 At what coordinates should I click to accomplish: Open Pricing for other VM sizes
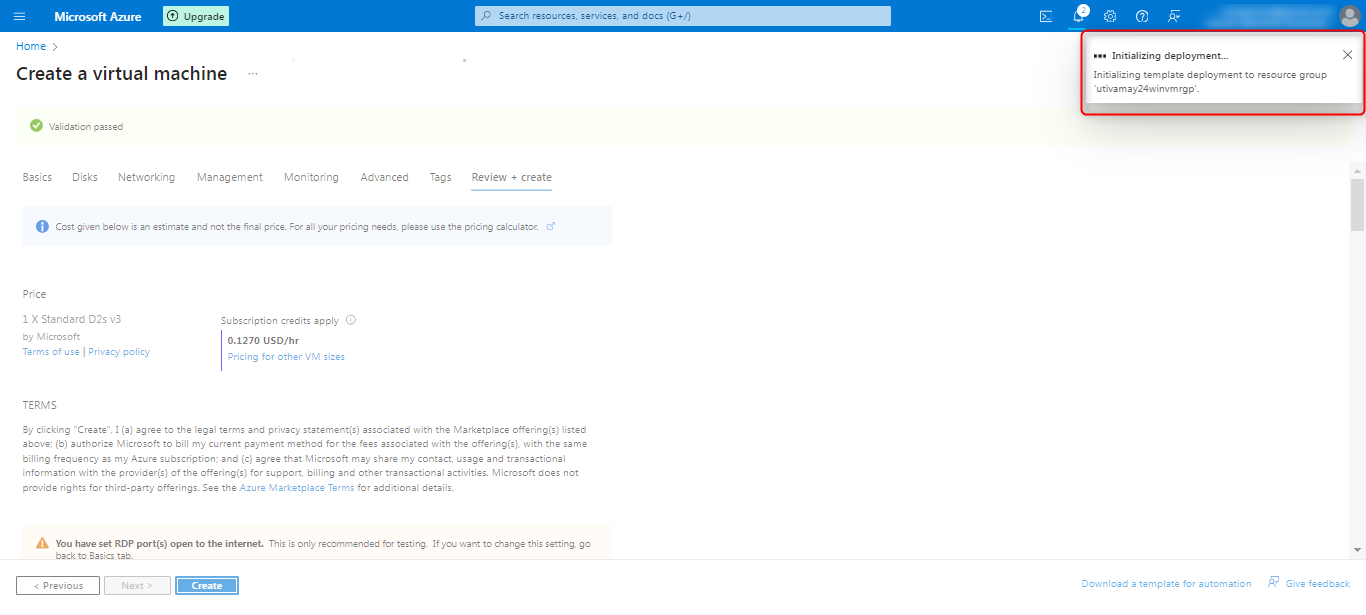point(286,357)
